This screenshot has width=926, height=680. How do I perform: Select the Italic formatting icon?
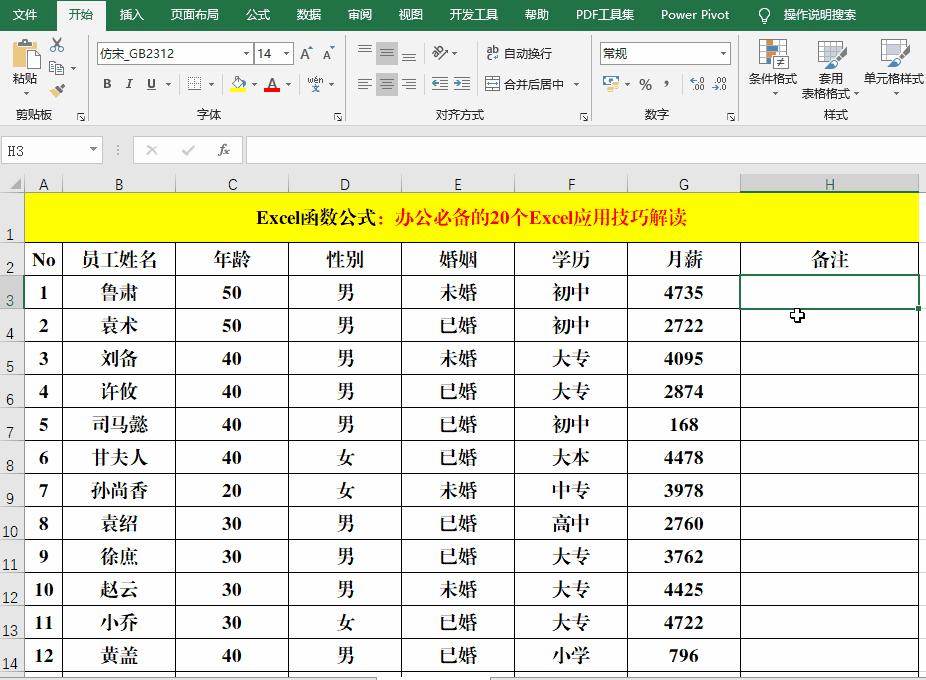[x=130, y=83]
